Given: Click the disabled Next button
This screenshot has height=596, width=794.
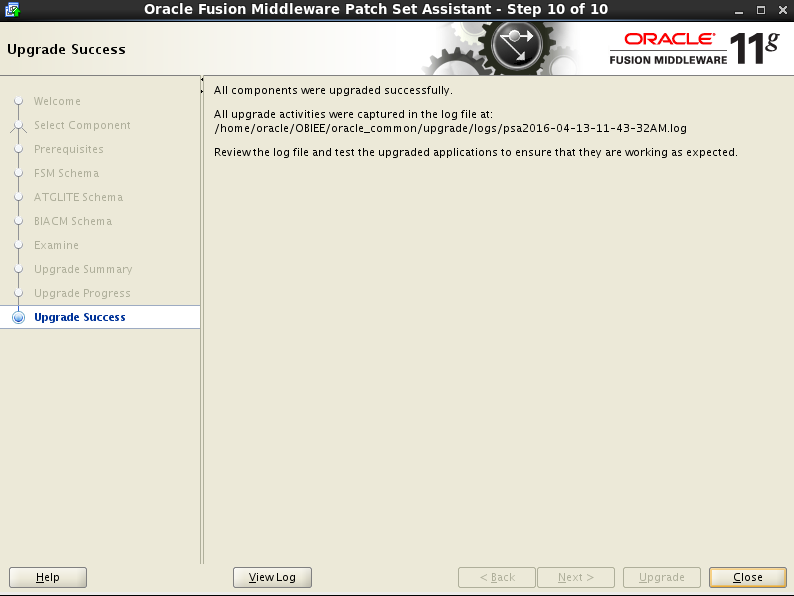Looking at the screenshot, I should tap(576, 577).
